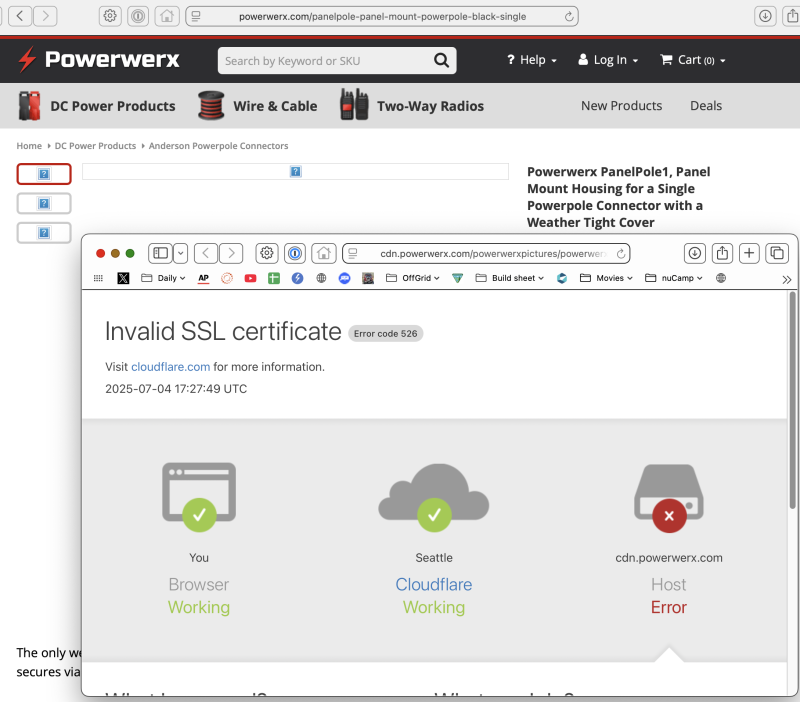This screenshot has width=800, height=702.
Task: Expand the nuCamp bookmarks folder
Action: [x=673, y=278]
